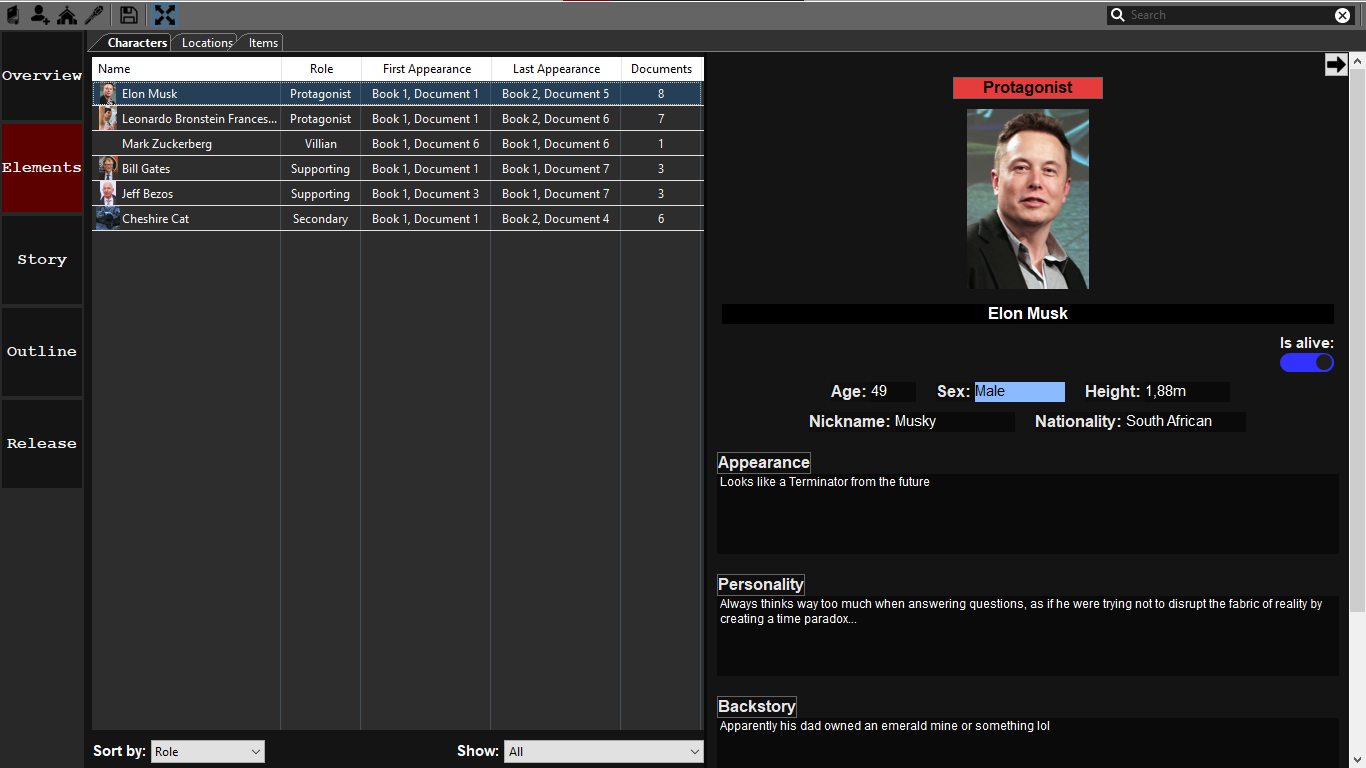Click the add item tool icon
Viewport: 1366px width, 768px height.
tap(94, 15)
